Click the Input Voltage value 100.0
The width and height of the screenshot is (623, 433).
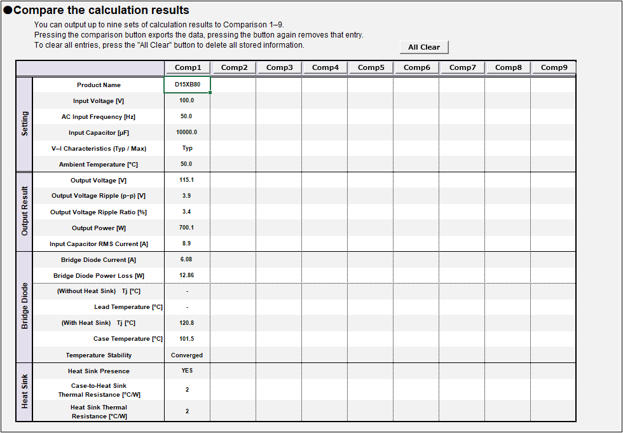(187, 101)
